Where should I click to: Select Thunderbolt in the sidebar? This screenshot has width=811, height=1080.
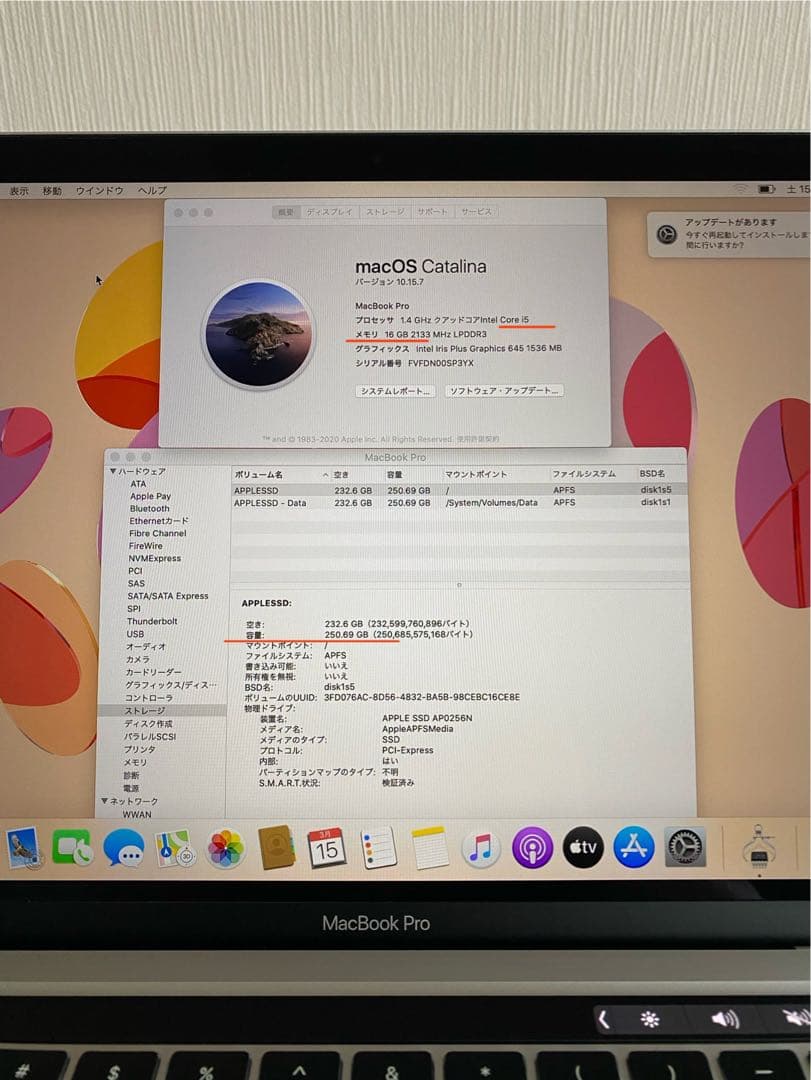[x=152, y=621]
